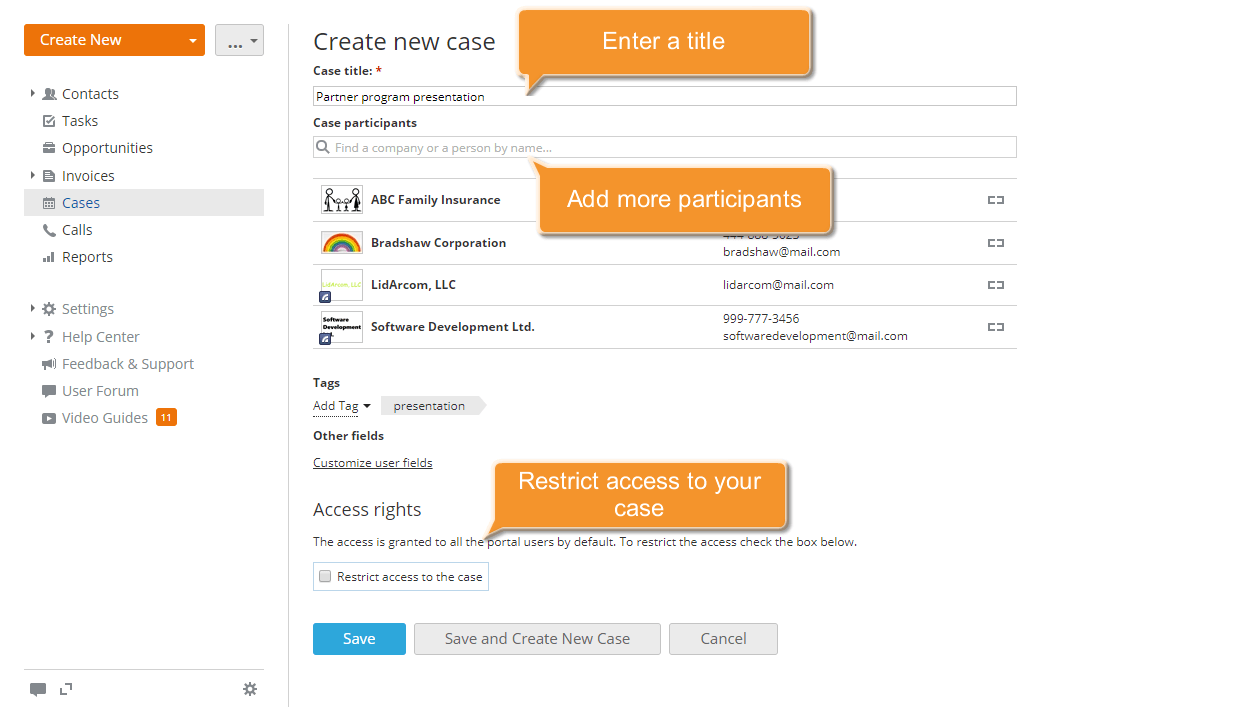Click the expand view icon near bottom left
Viewport: 1240px width, 708px height.
coord(65,689)
